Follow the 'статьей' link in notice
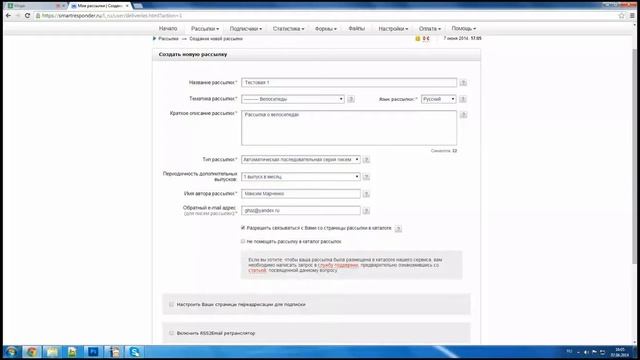 [257, 270]
